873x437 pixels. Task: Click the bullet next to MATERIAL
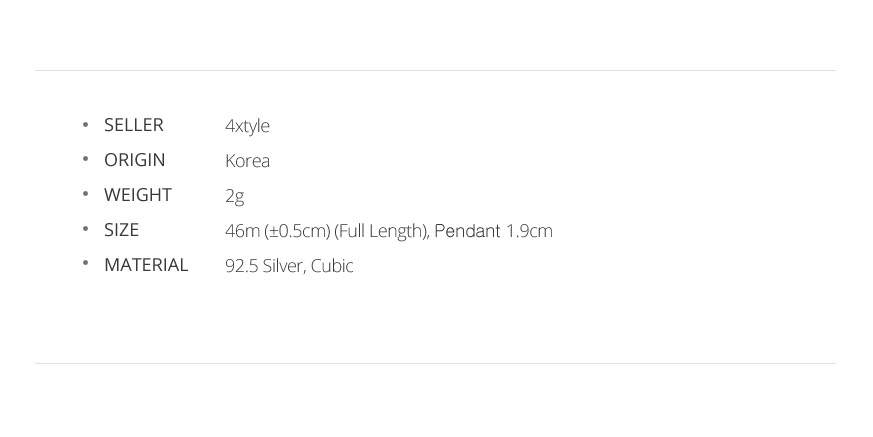tap(85, 263)
